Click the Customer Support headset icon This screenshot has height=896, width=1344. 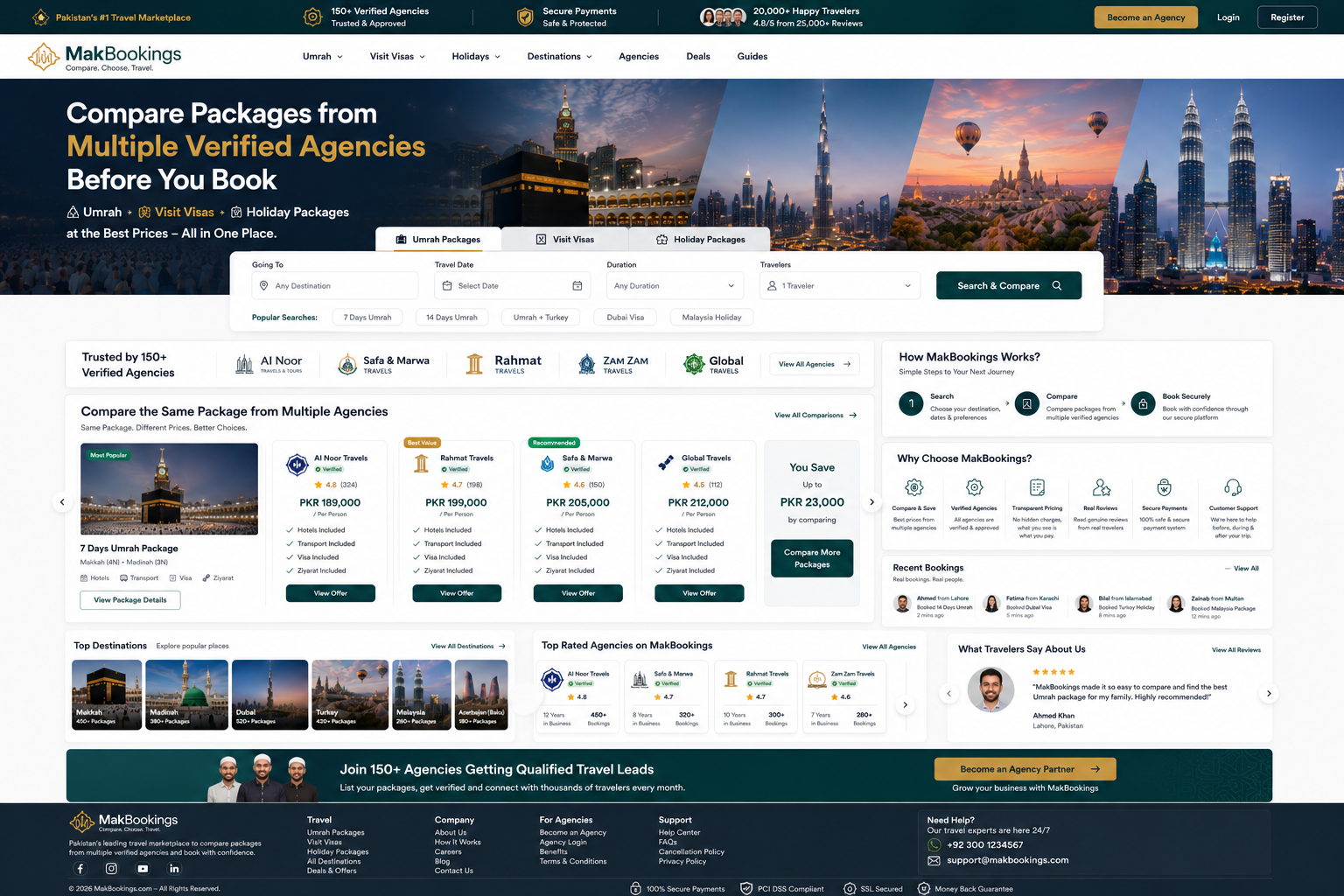(1233, 487)
